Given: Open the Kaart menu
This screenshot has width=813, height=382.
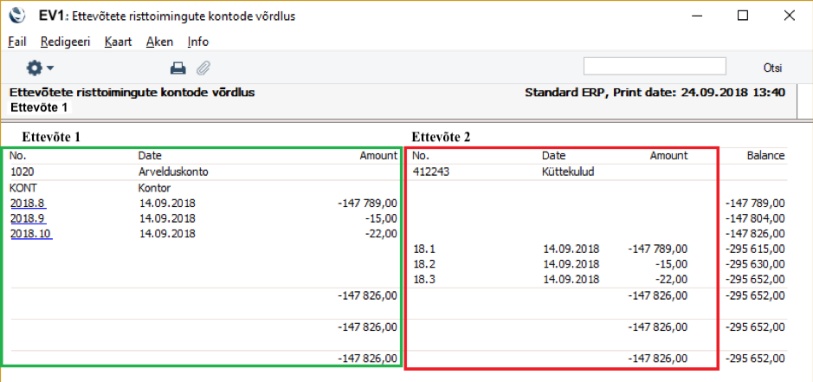Looking at the screenshot, I should coord(118,42).
